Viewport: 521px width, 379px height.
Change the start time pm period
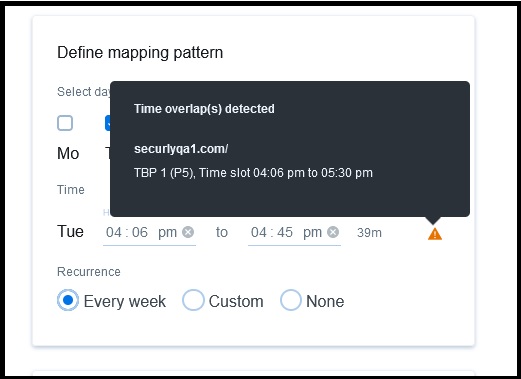click(167, 233)
